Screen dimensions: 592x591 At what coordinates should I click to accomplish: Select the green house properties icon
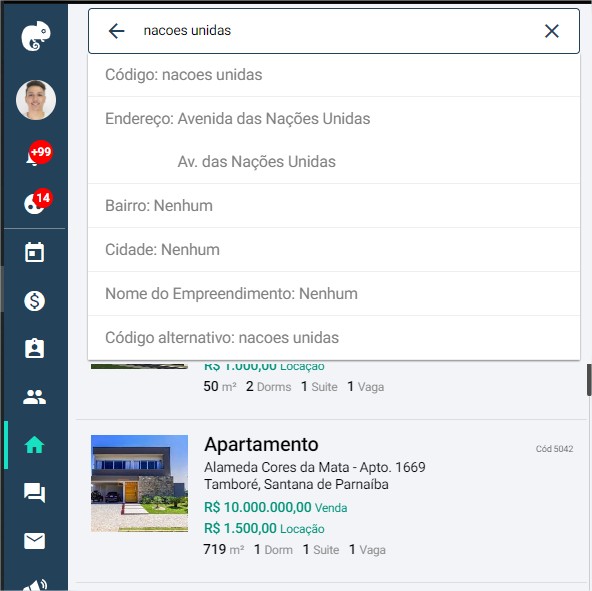tap(34, 444)
